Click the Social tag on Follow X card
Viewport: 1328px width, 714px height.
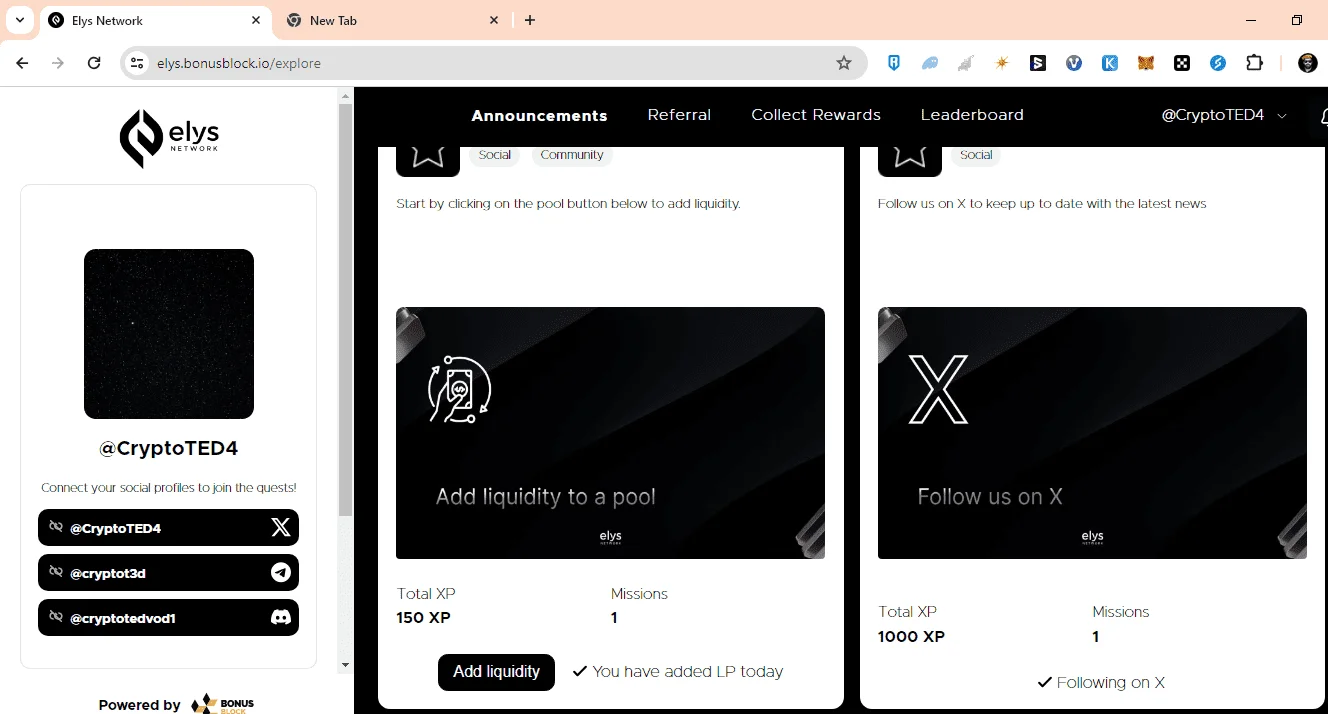[976, 155]
